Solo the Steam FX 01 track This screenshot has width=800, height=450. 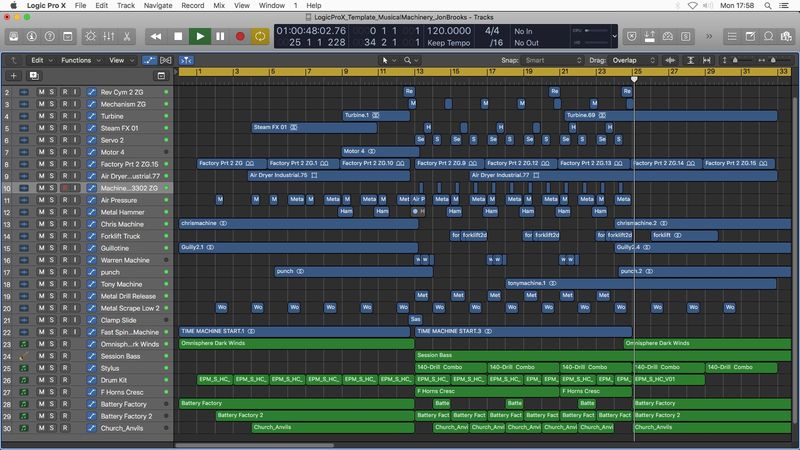tap(52, 128)
